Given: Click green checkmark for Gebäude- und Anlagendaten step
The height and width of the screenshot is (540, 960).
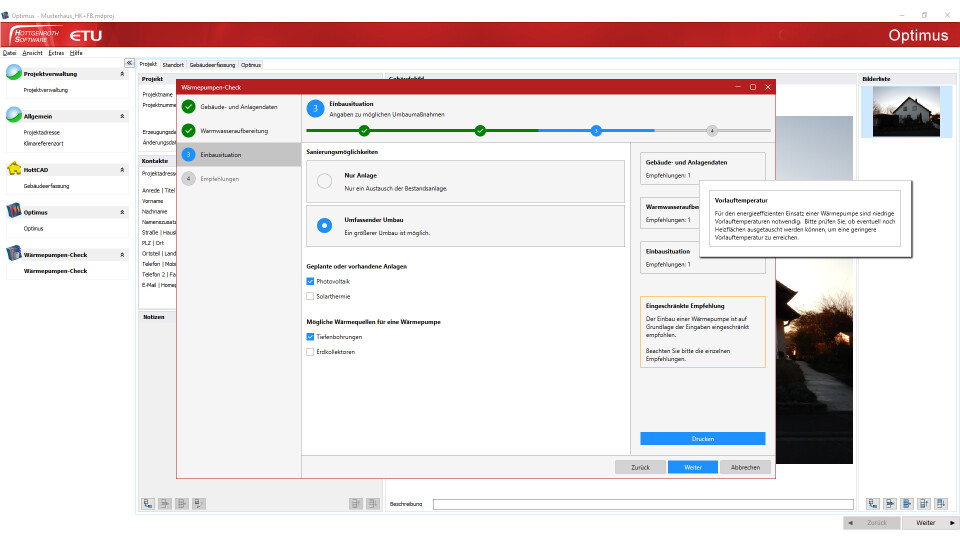Looking at the screenshot, I should coord(188,106).
